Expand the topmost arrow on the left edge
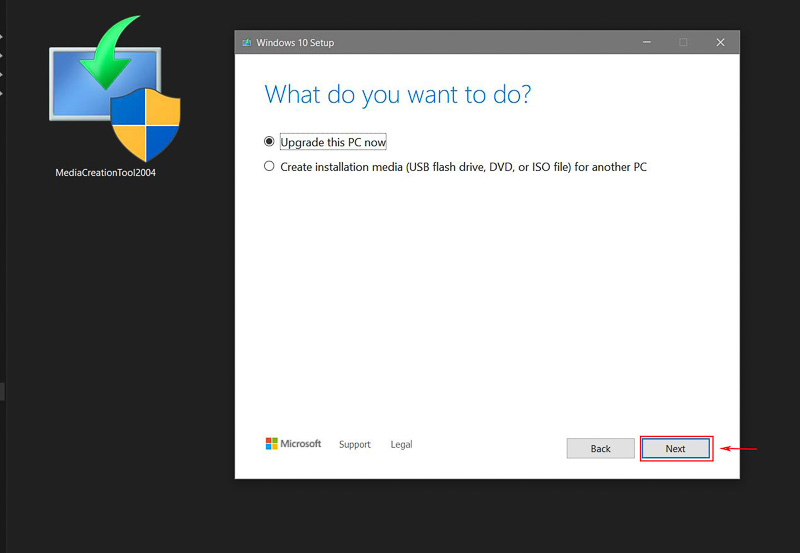800x553 pixels. point(2,38)
